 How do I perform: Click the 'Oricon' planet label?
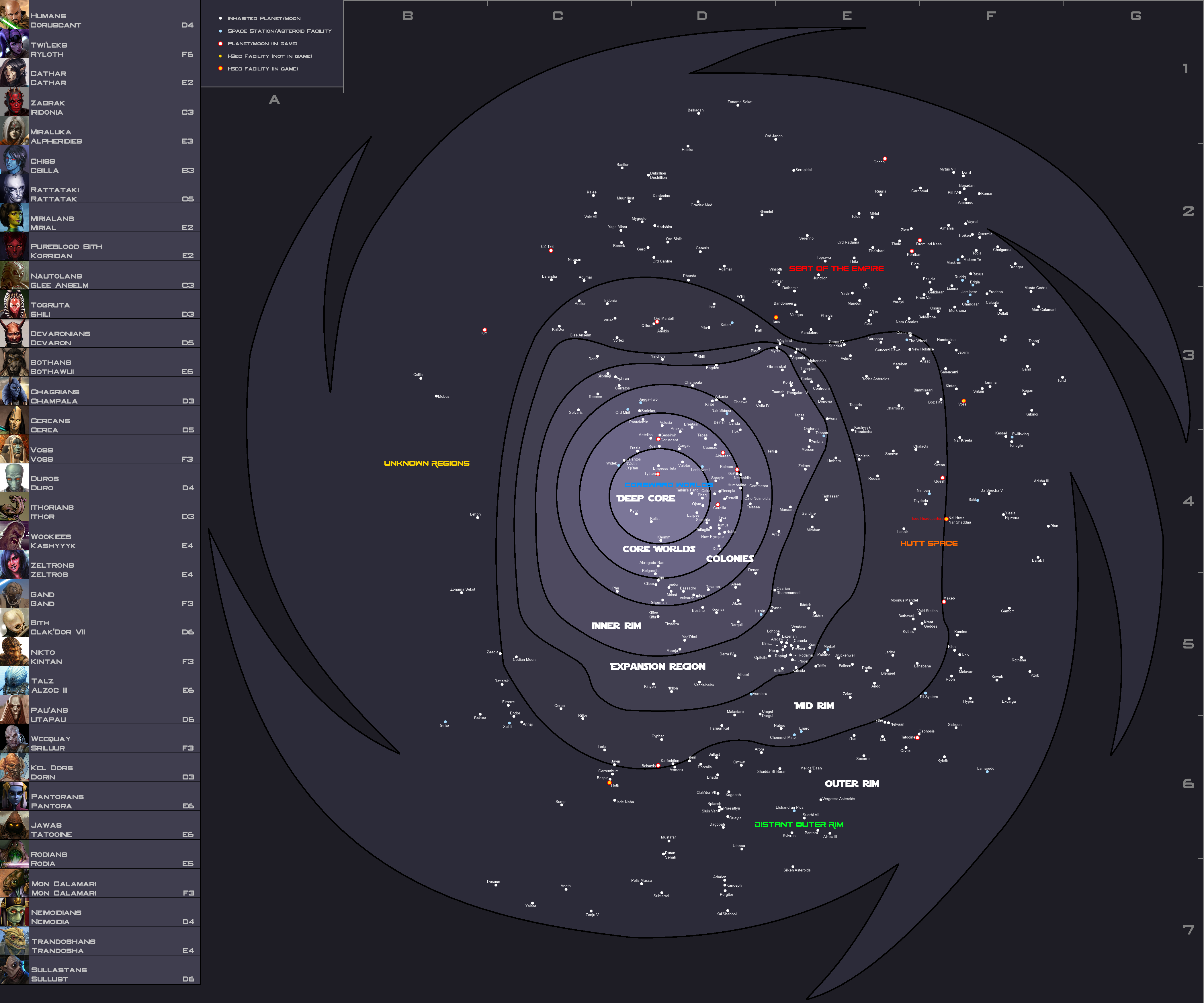[879, 162]
